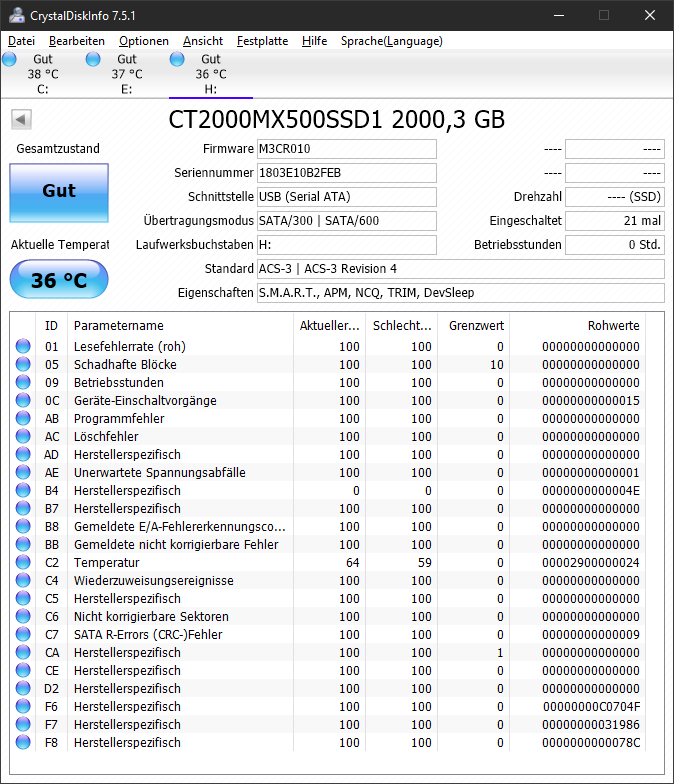Image resolution: width=674 pixels, height=784 pixels.
Task: Click status icon for Unerwartete Spannungsabfälle row
Action: 23,472
